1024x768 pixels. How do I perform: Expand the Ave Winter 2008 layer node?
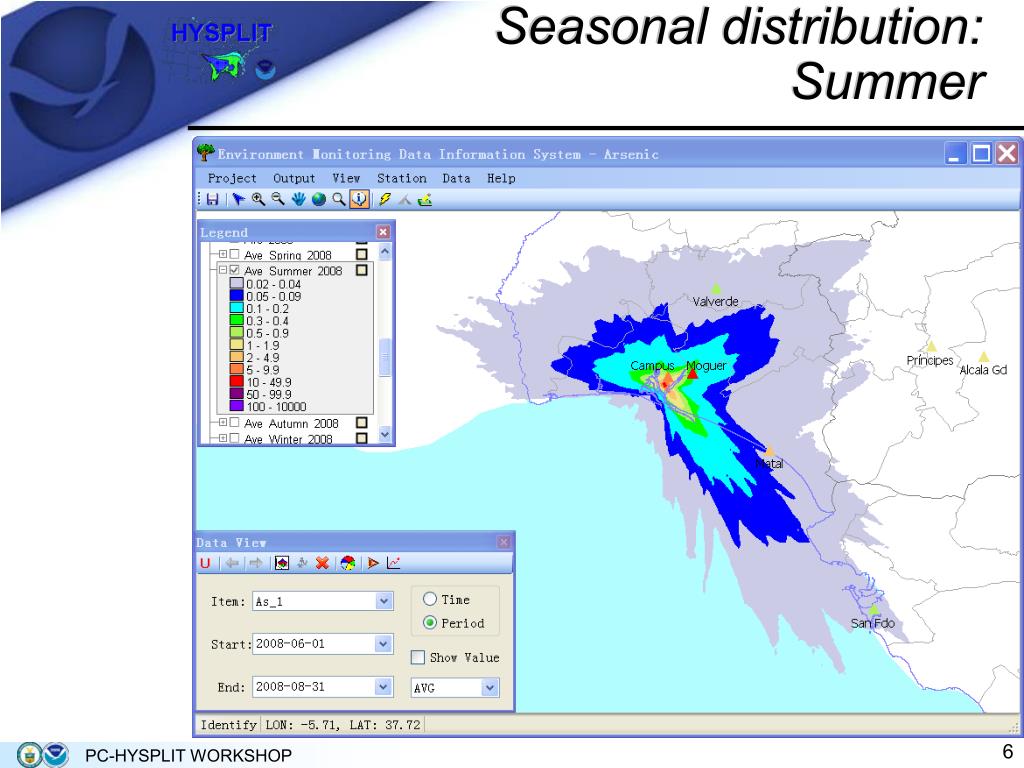223,438
